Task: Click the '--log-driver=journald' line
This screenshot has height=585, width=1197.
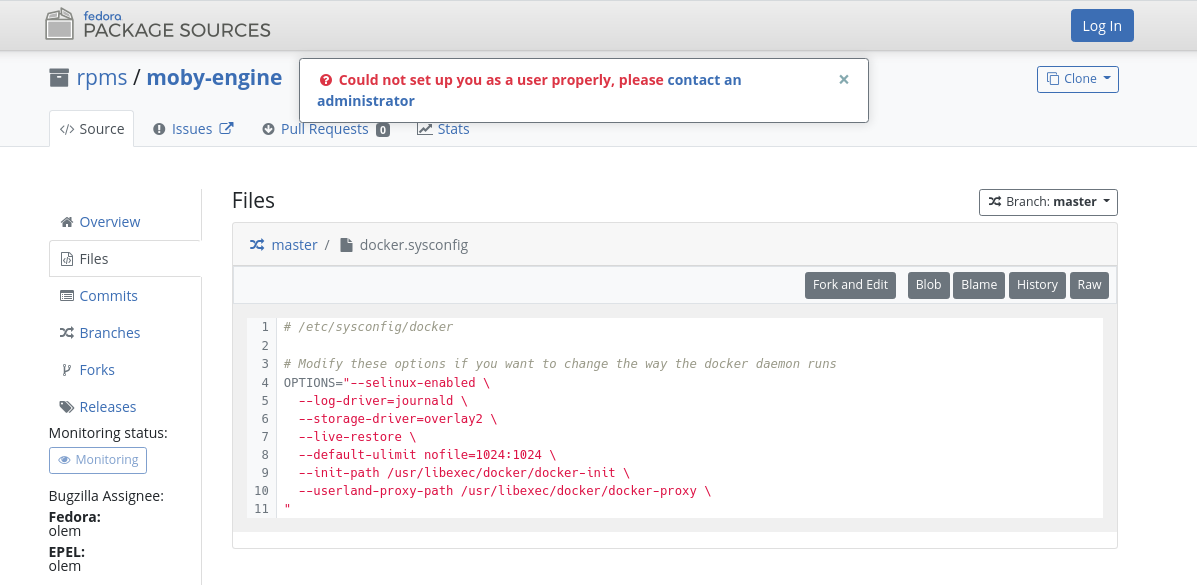Action: 383,400
